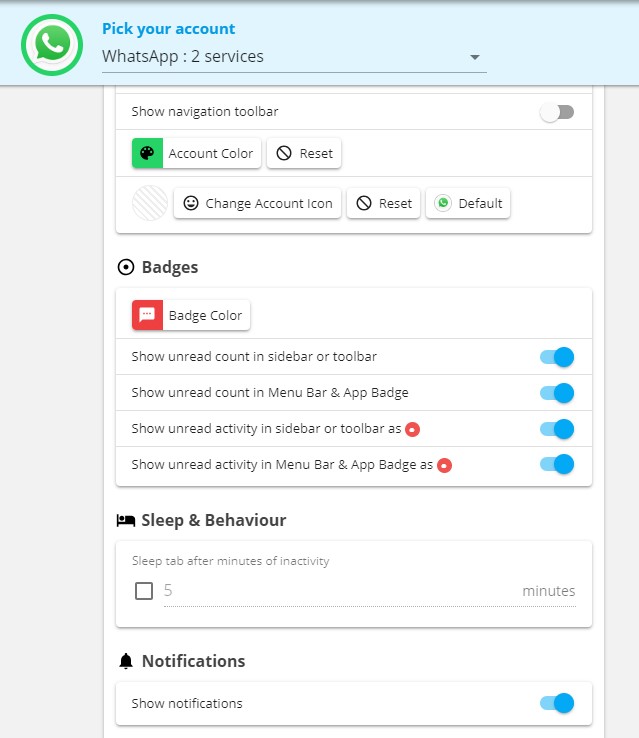Toggle unread count in sidebar or toolbar
639x738 pixels.
point(557,357)
